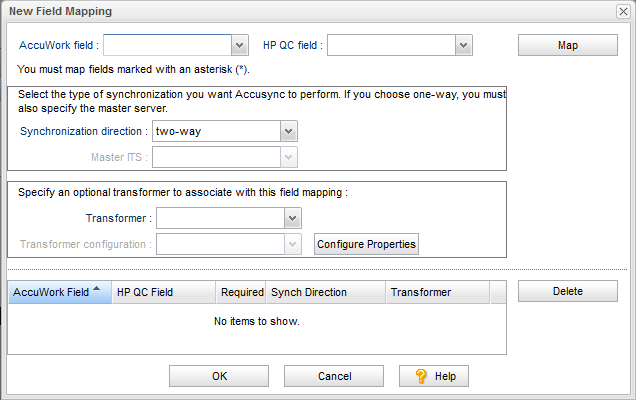The width and height of the screenshot is (636, 400).
Task: Click the Transformer column header
Action: [437, 292]
